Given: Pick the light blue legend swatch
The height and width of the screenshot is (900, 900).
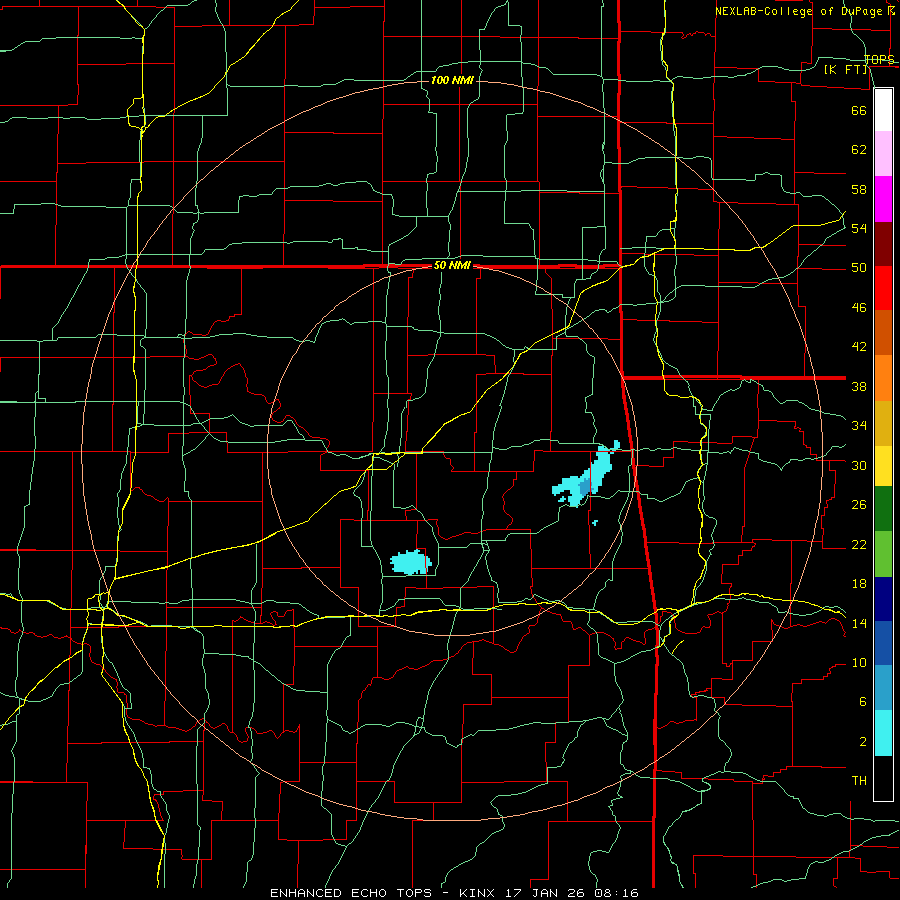Looking at the screenshot, I should 883,688.
